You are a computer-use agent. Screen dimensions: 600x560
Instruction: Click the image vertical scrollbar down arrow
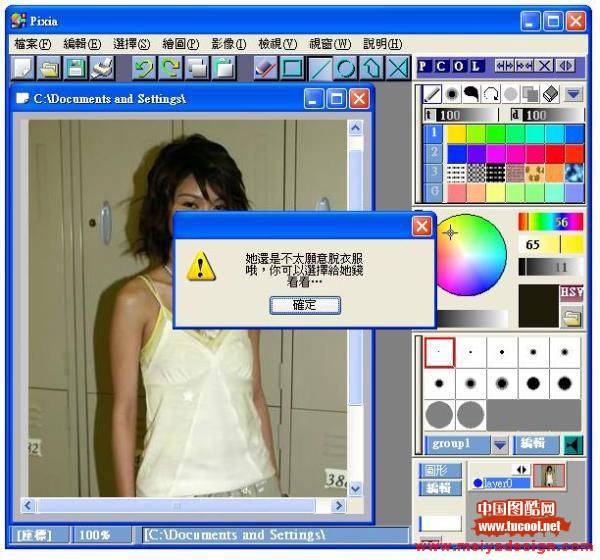click(x=355, y=489)
